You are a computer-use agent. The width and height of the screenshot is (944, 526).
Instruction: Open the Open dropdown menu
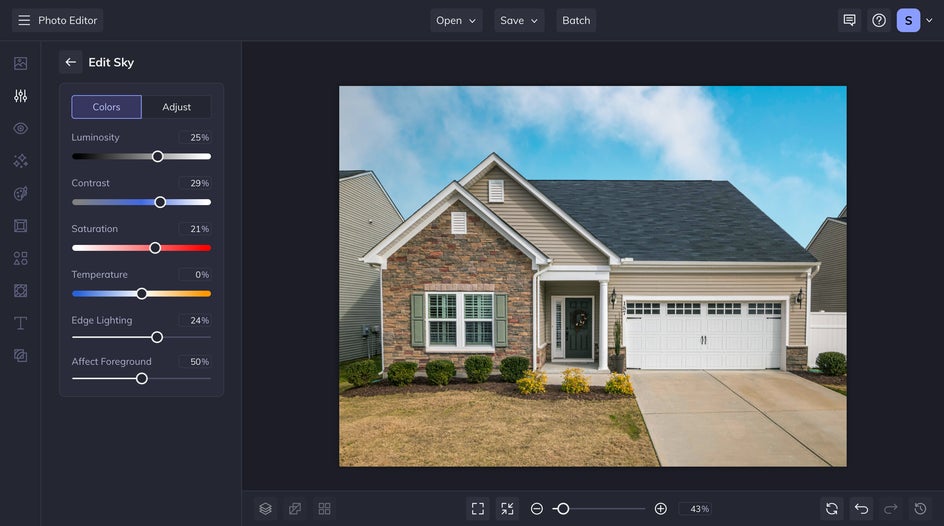tap(456, 20)
